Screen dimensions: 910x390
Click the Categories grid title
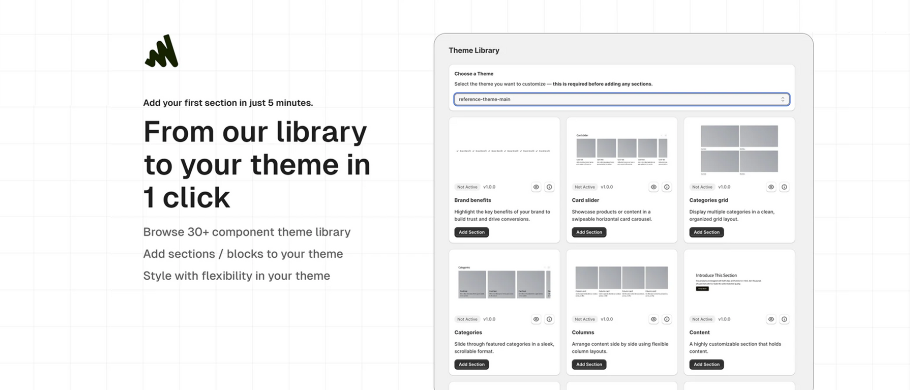pos(709,200)
